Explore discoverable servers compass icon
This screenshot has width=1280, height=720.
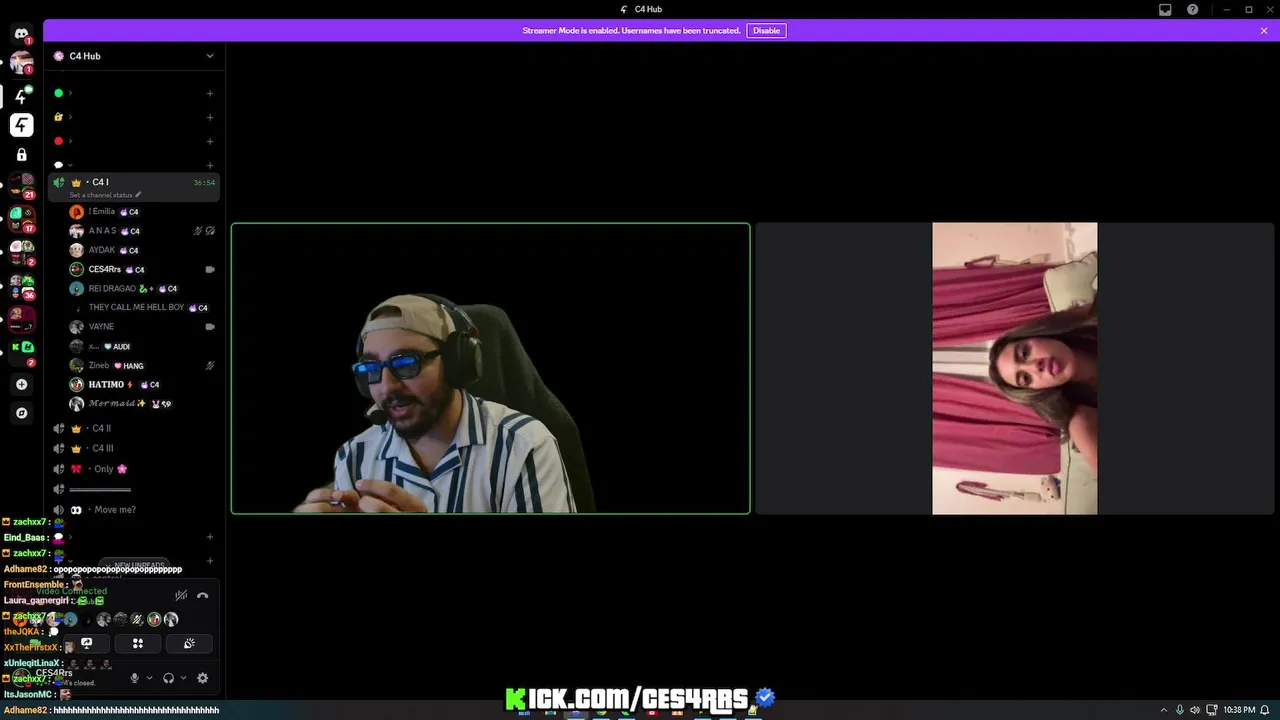(x=21, y=413)
